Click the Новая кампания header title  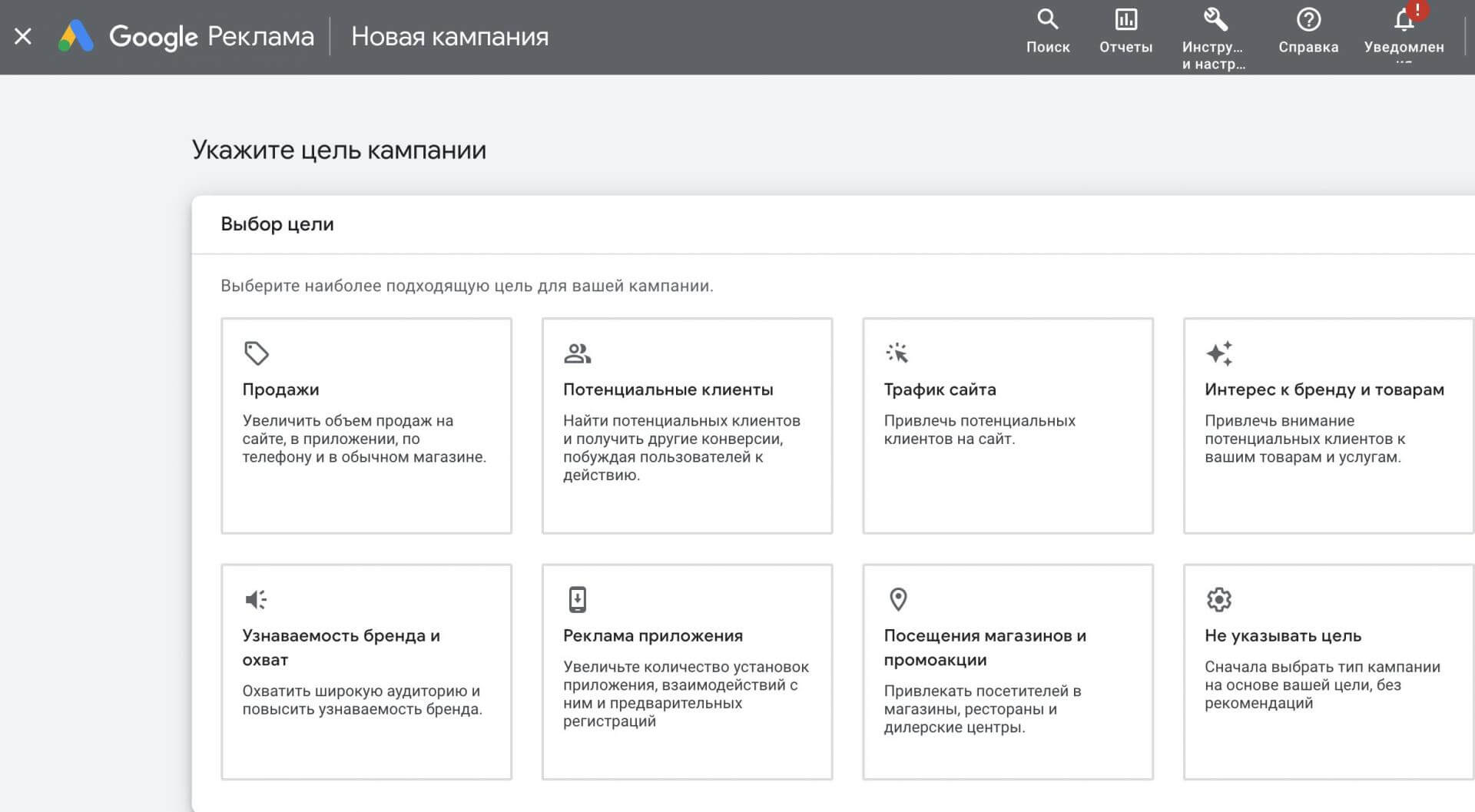pyautogui.click(x=449, y=36)
